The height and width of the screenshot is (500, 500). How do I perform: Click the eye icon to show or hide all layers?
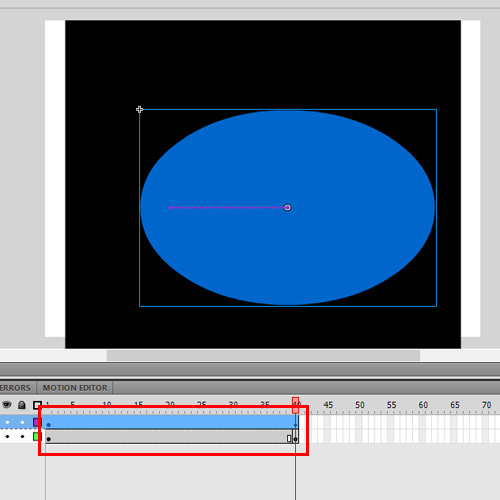click(7, 405)
